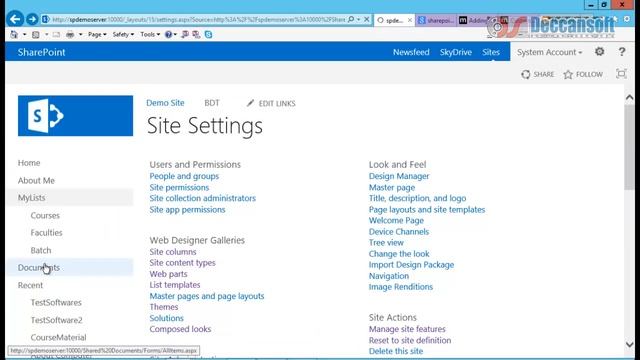This screenshot has width=640, height=360.
Task: Open Courses list in left navigation
Action: pos(45,215)
